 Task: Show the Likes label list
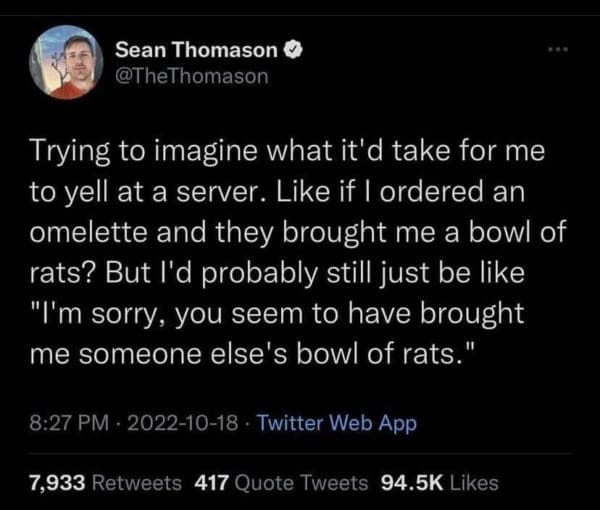pos(472,482)
